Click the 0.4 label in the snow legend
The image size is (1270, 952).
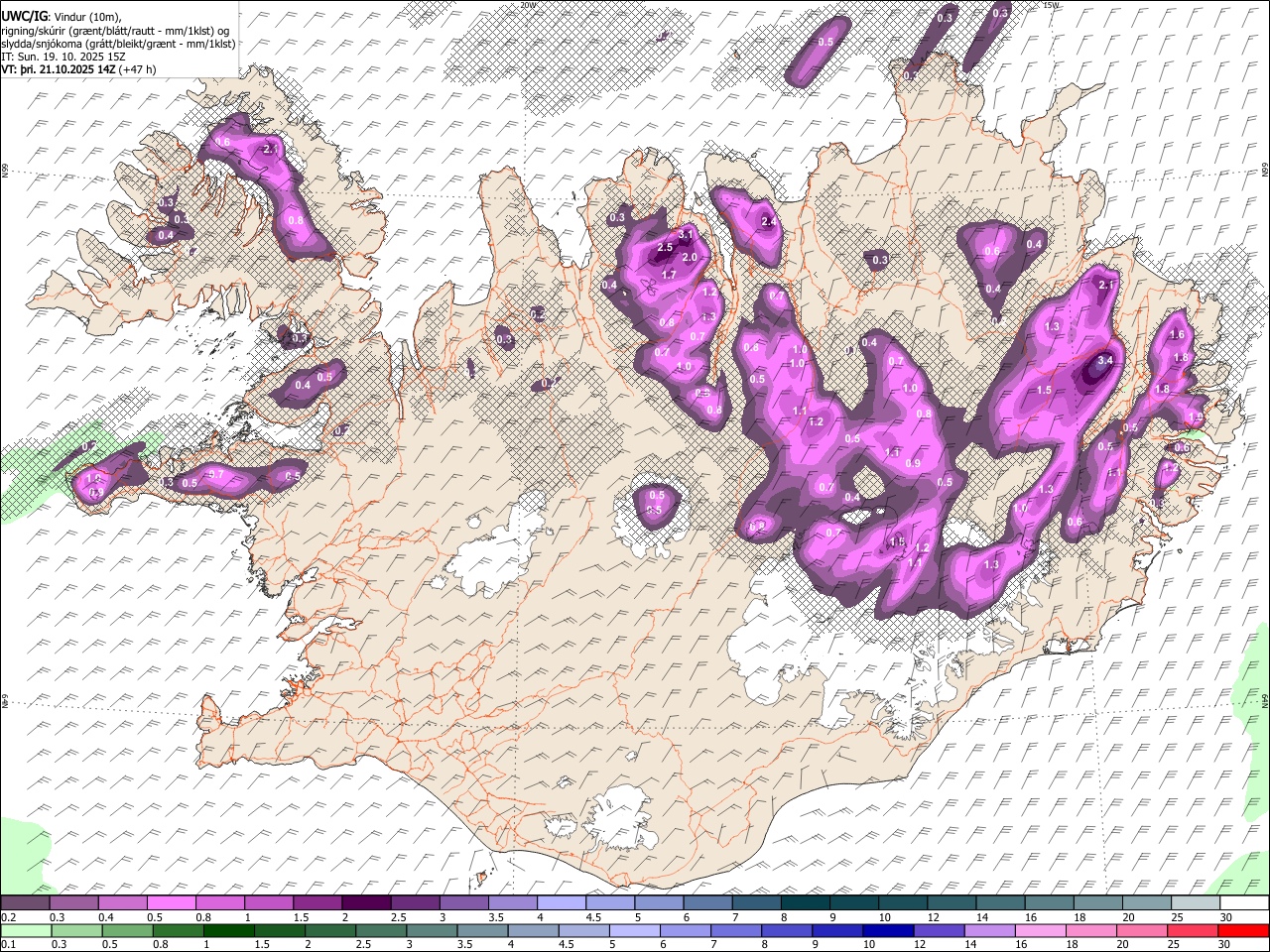pos(105,917)
